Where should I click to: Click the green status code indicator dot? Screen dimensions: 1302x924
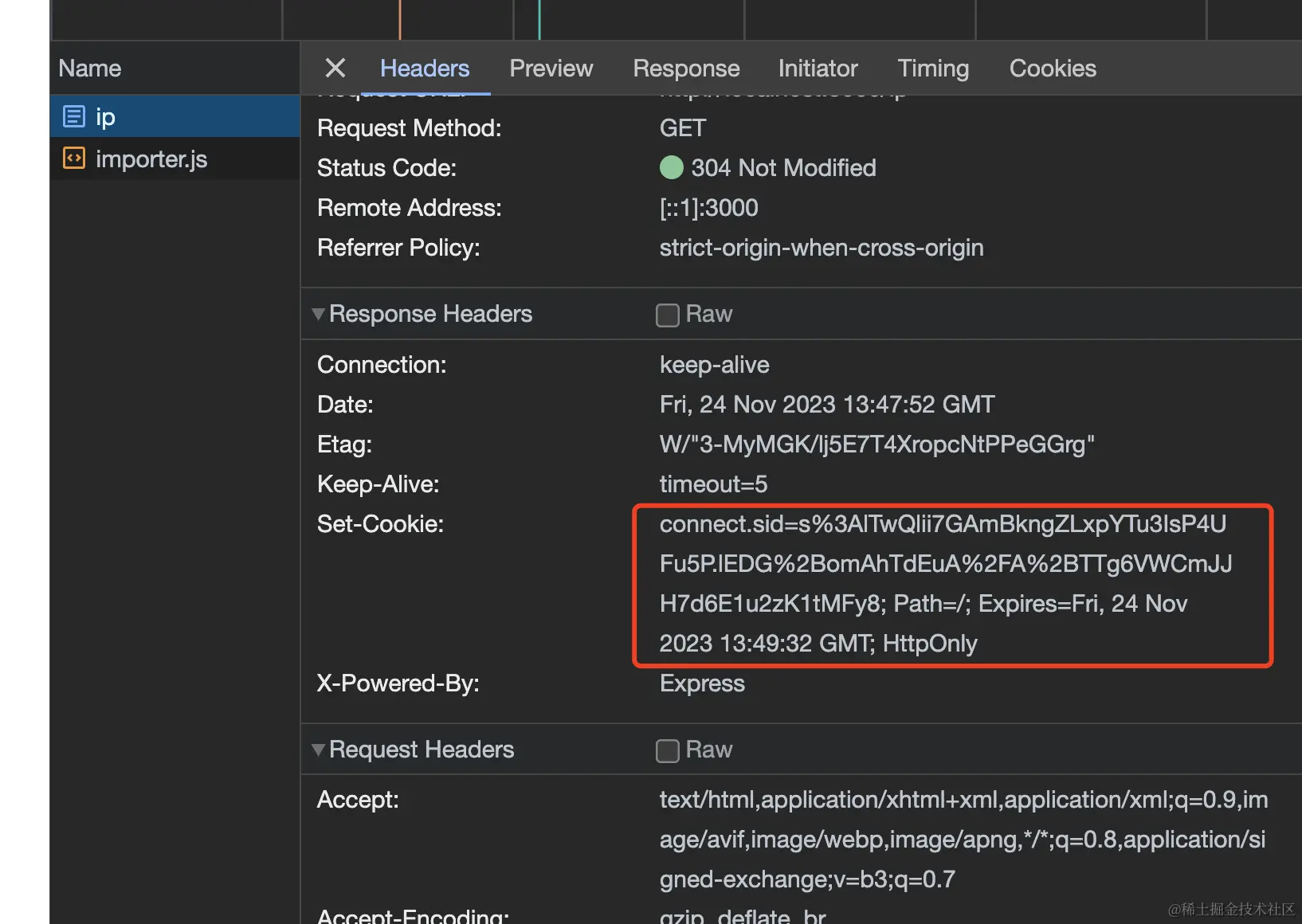pos(672,168)
